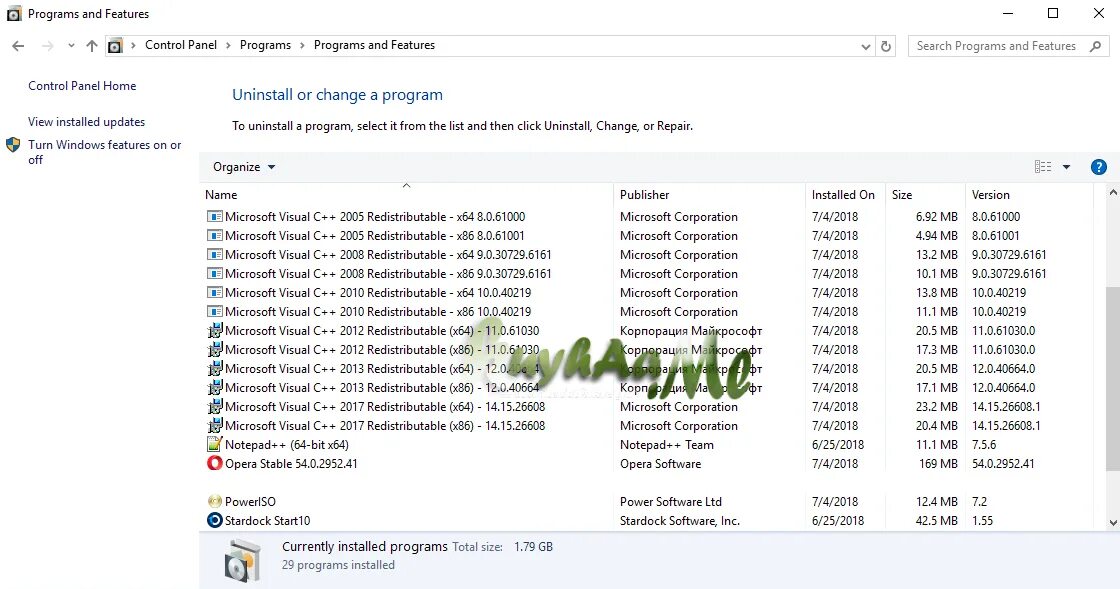
Task: Click Programs and Features breadcrumb segment
Action: coord(374,45)
